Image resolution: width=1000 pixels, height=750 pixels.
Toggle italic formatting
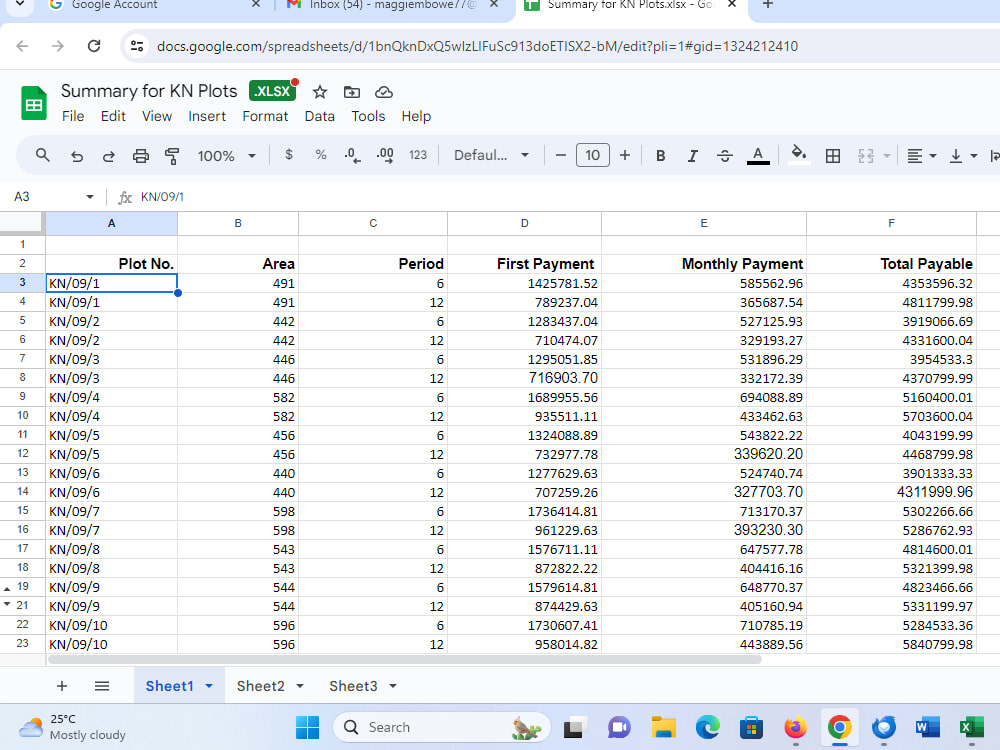(x=693, y=156)
